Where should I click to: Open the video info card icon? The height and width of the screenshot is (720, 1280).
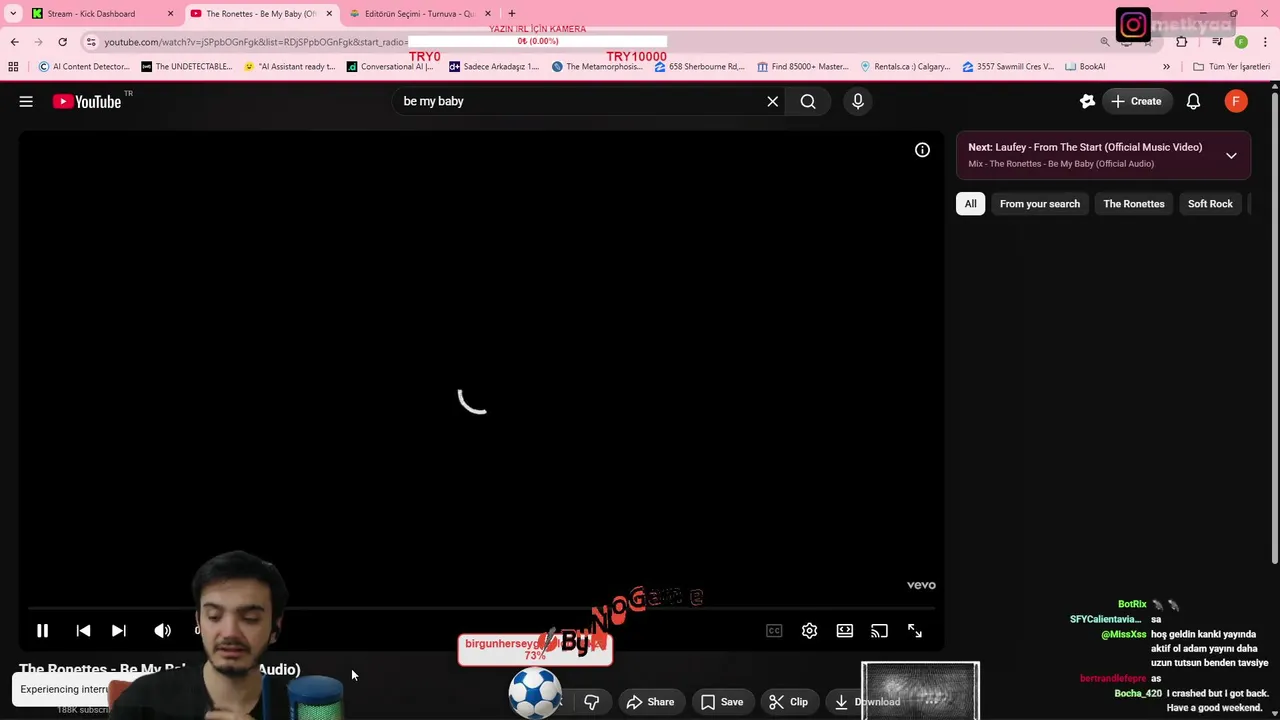click(922, 150)
